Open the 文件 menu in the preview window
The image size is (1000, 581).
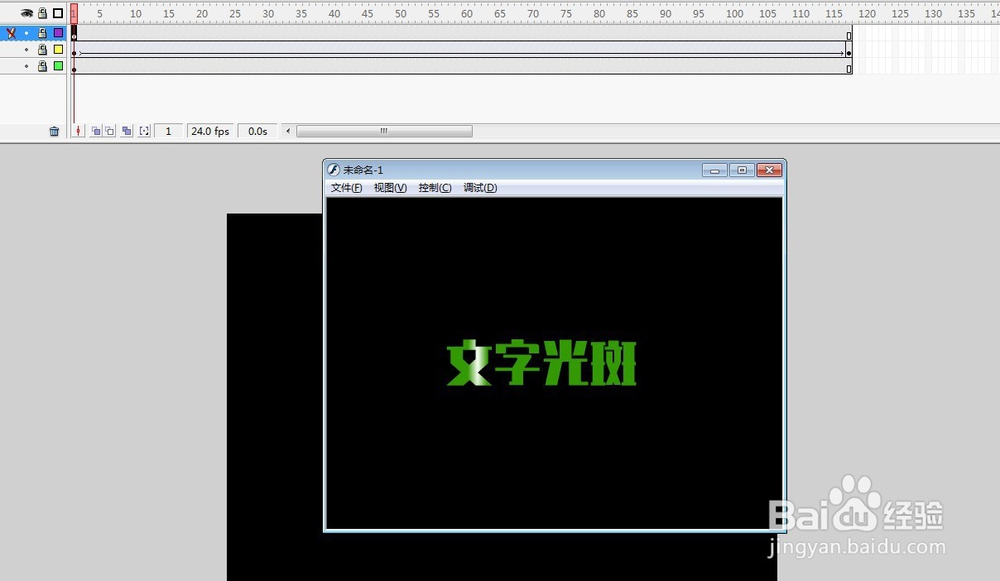coord(344,187)
